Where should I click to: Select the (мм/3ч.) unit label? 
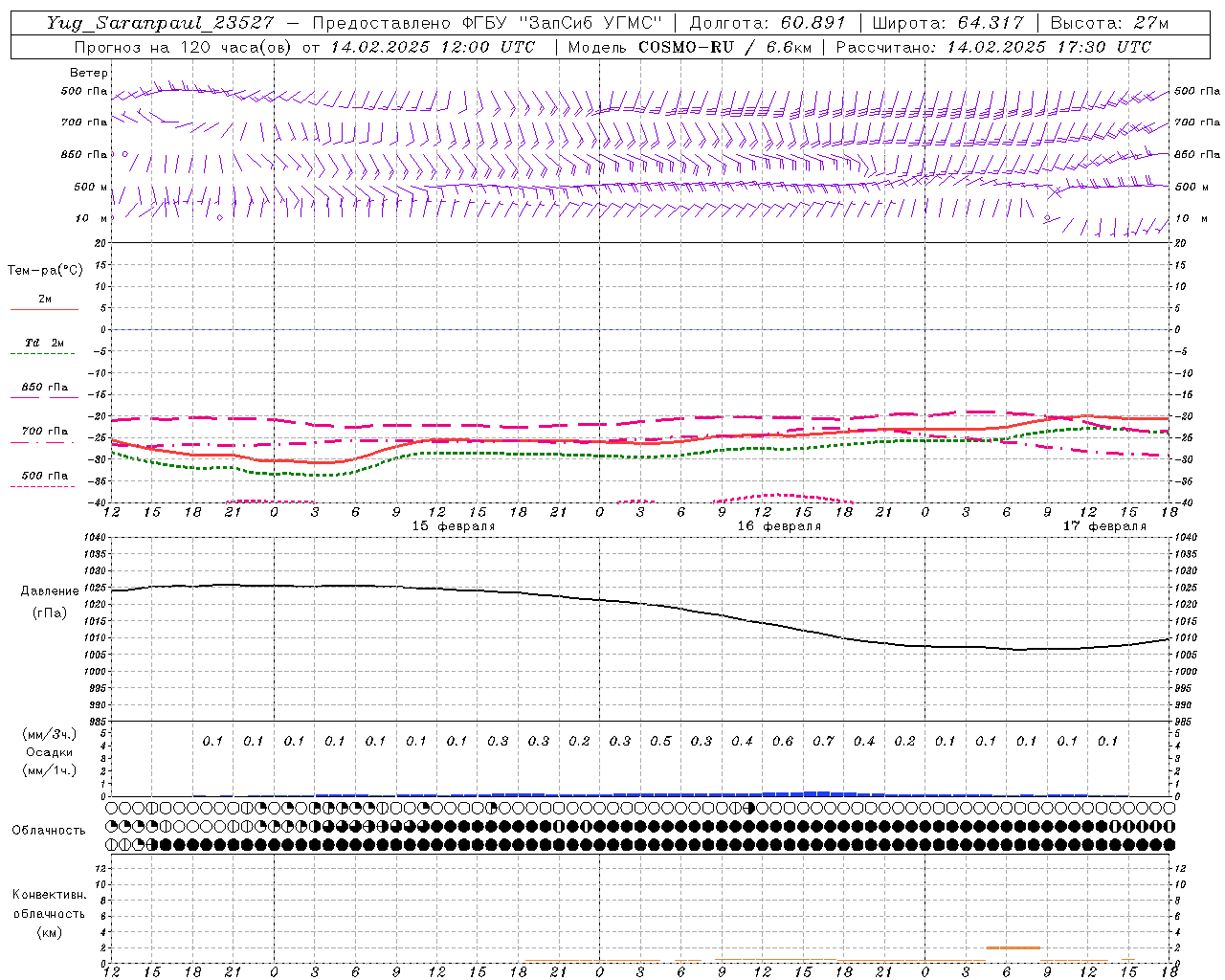click(x=49, y=734)
